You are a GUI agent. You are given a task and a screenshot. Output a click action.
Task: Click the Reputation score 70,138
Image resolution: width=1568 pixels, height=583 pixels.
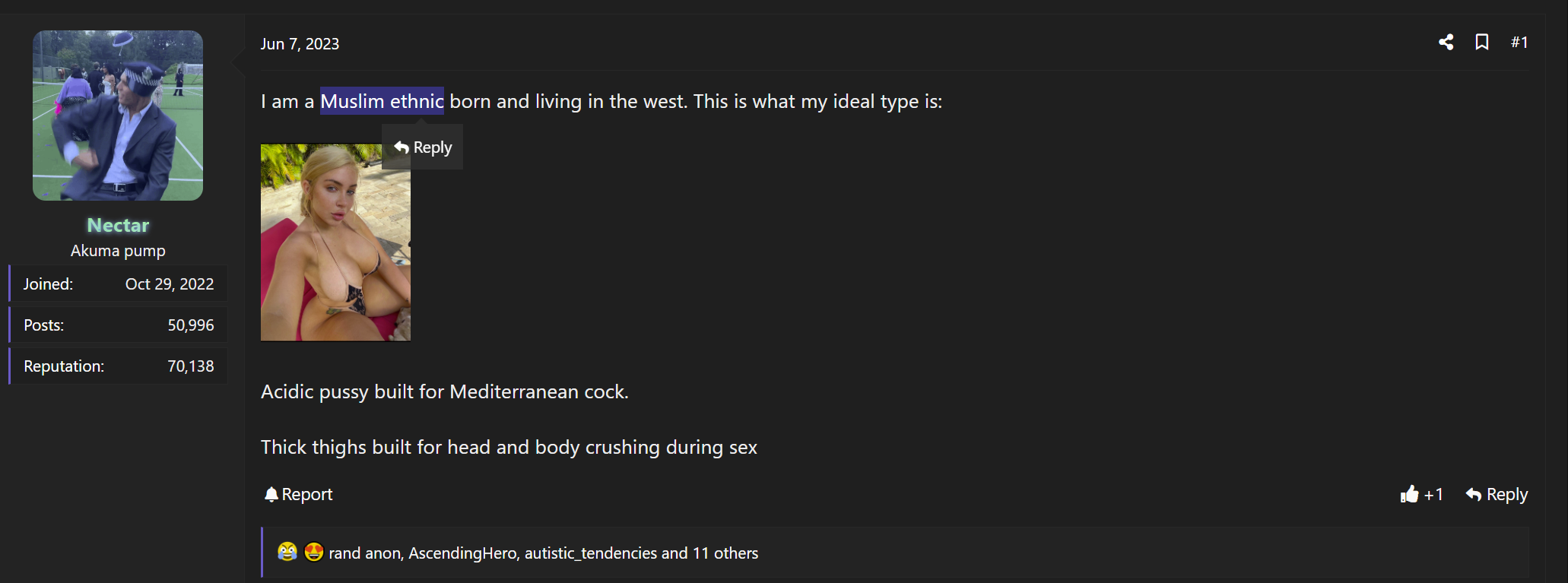190,366
